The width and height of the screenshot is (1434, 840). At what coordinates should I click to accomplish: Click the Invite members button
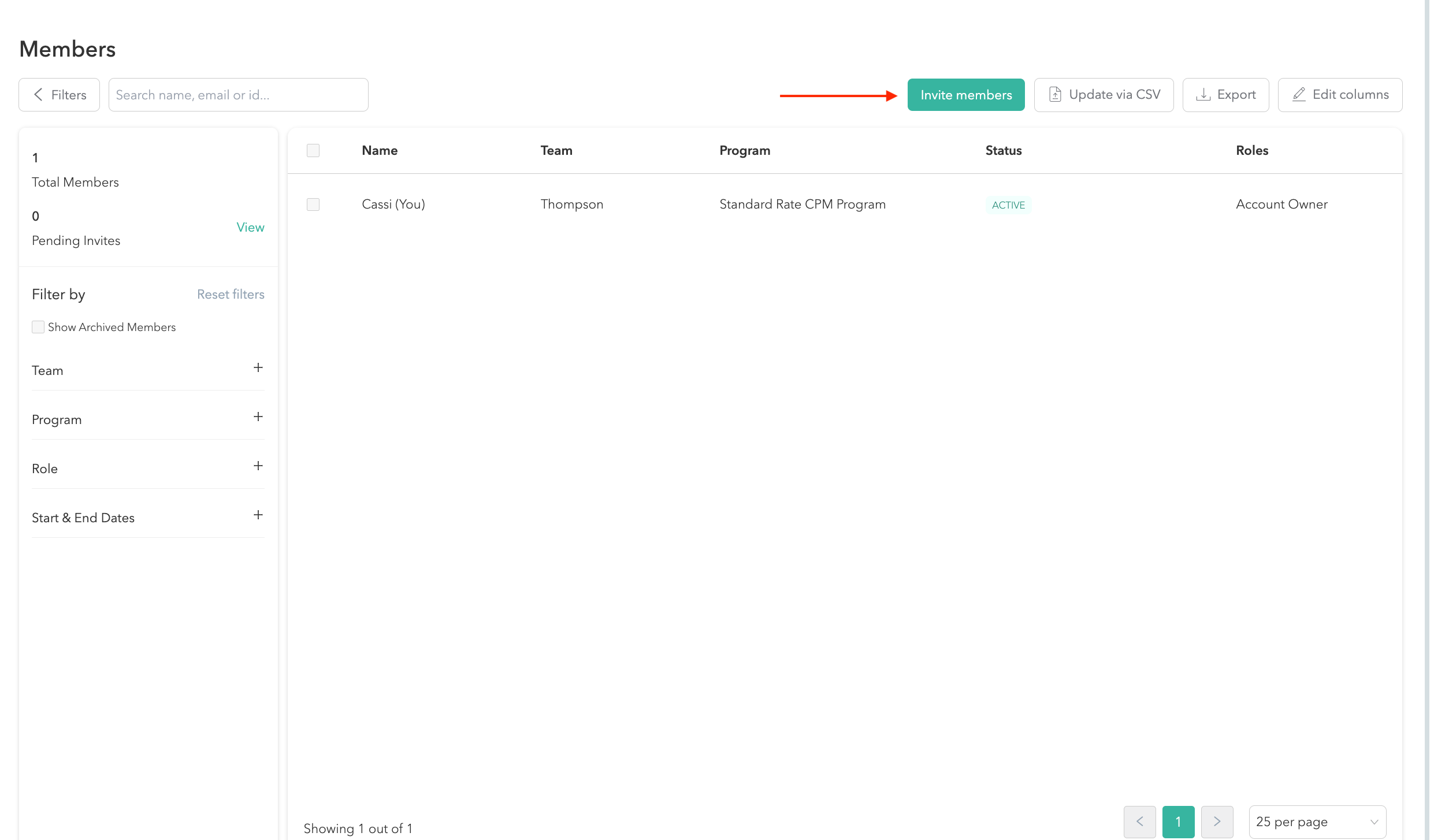[x=965, y=95]
